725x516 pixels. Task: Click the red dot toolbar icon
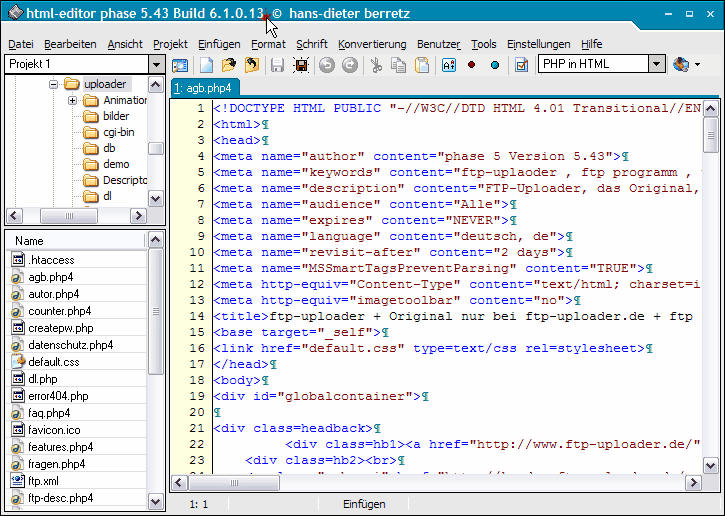pyautogui.click(x=471, y=65)
